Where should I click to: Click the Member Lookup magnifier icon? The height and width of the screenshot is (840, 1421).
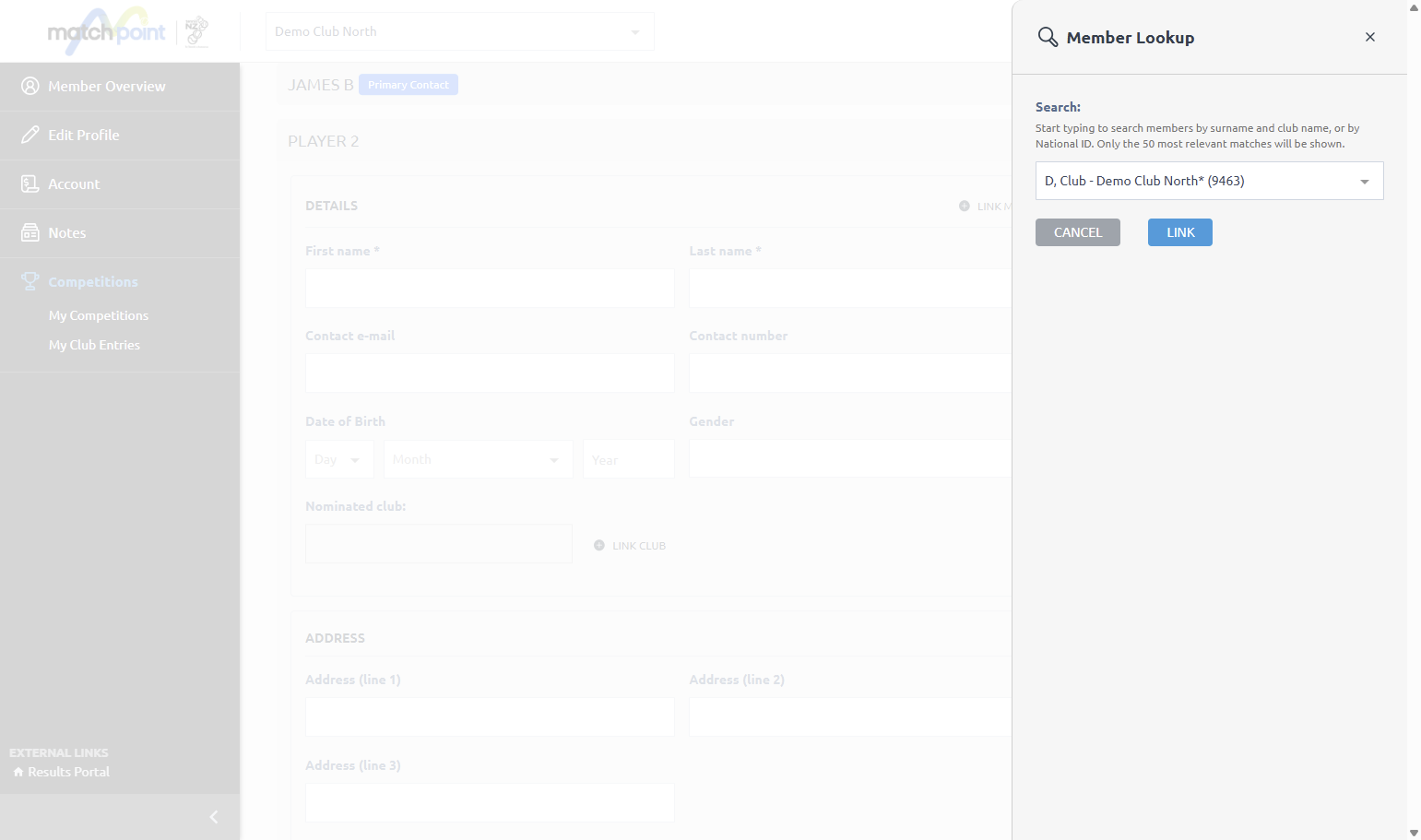click(1048, 37)
